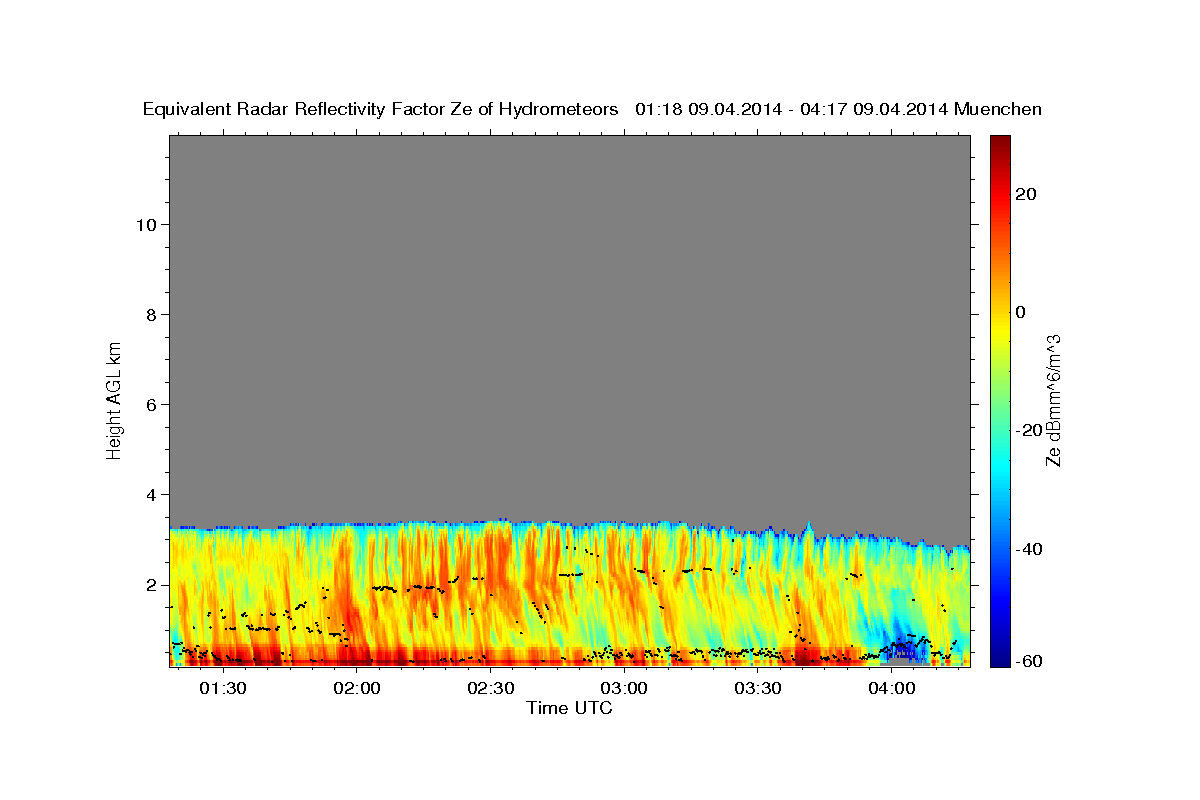Screen dimensions: 1200x800
Task: Click the 04:00 time tick label
Action: pyautogui.click(x=891, y=688)
